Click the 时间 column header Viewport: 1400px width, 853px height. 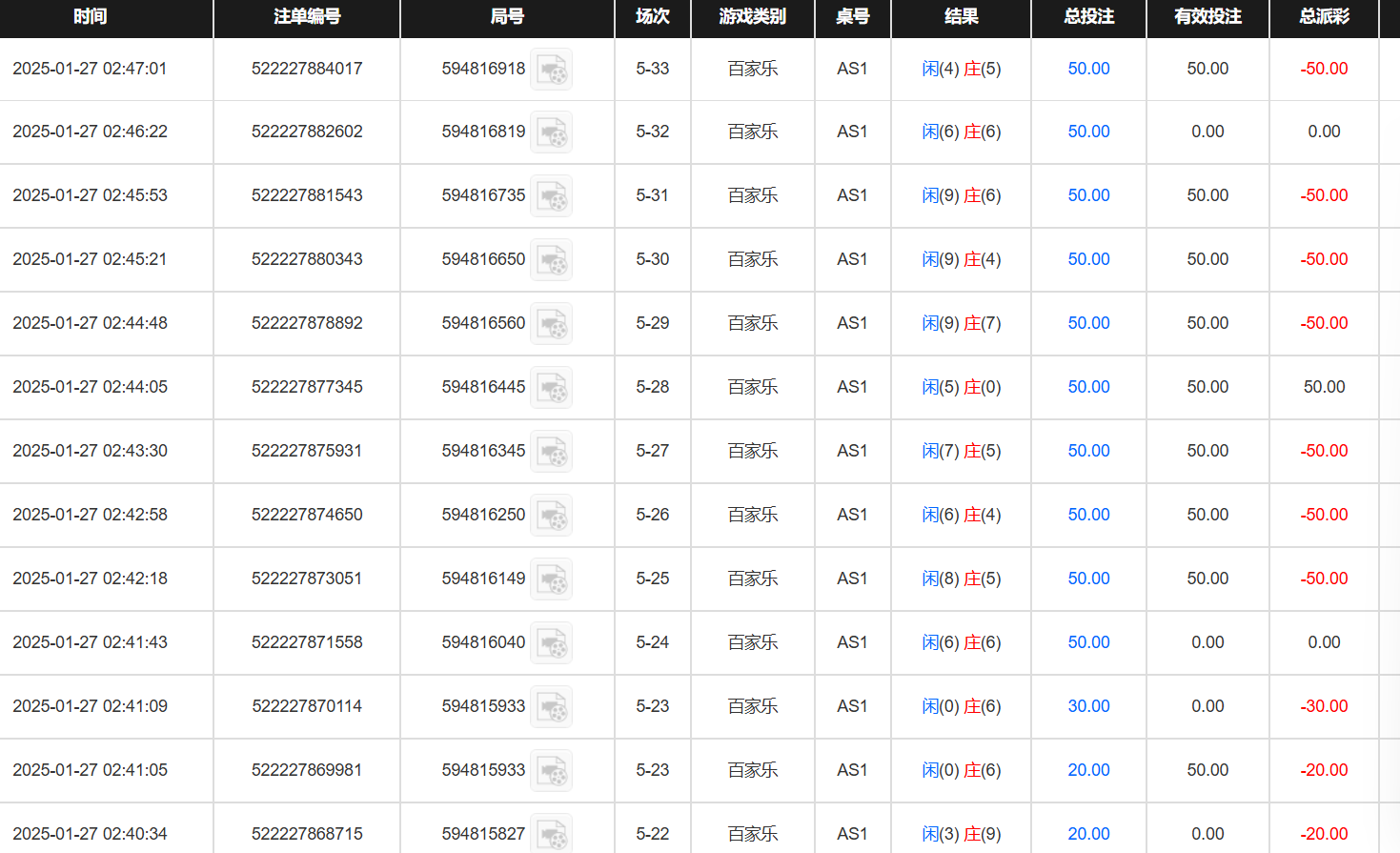(x=91, y=17)
